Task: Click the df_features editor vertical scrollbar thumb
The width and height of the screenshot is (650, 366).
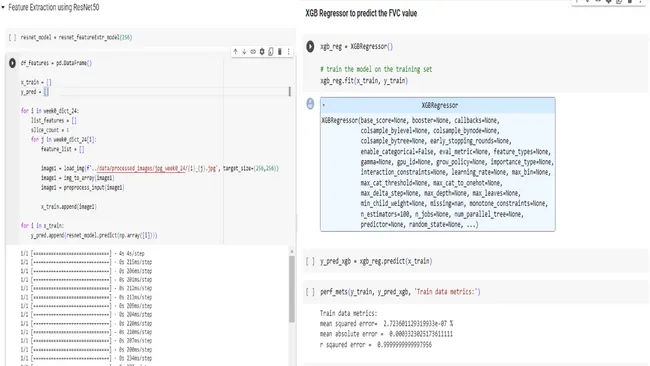Action: (289, 92)
